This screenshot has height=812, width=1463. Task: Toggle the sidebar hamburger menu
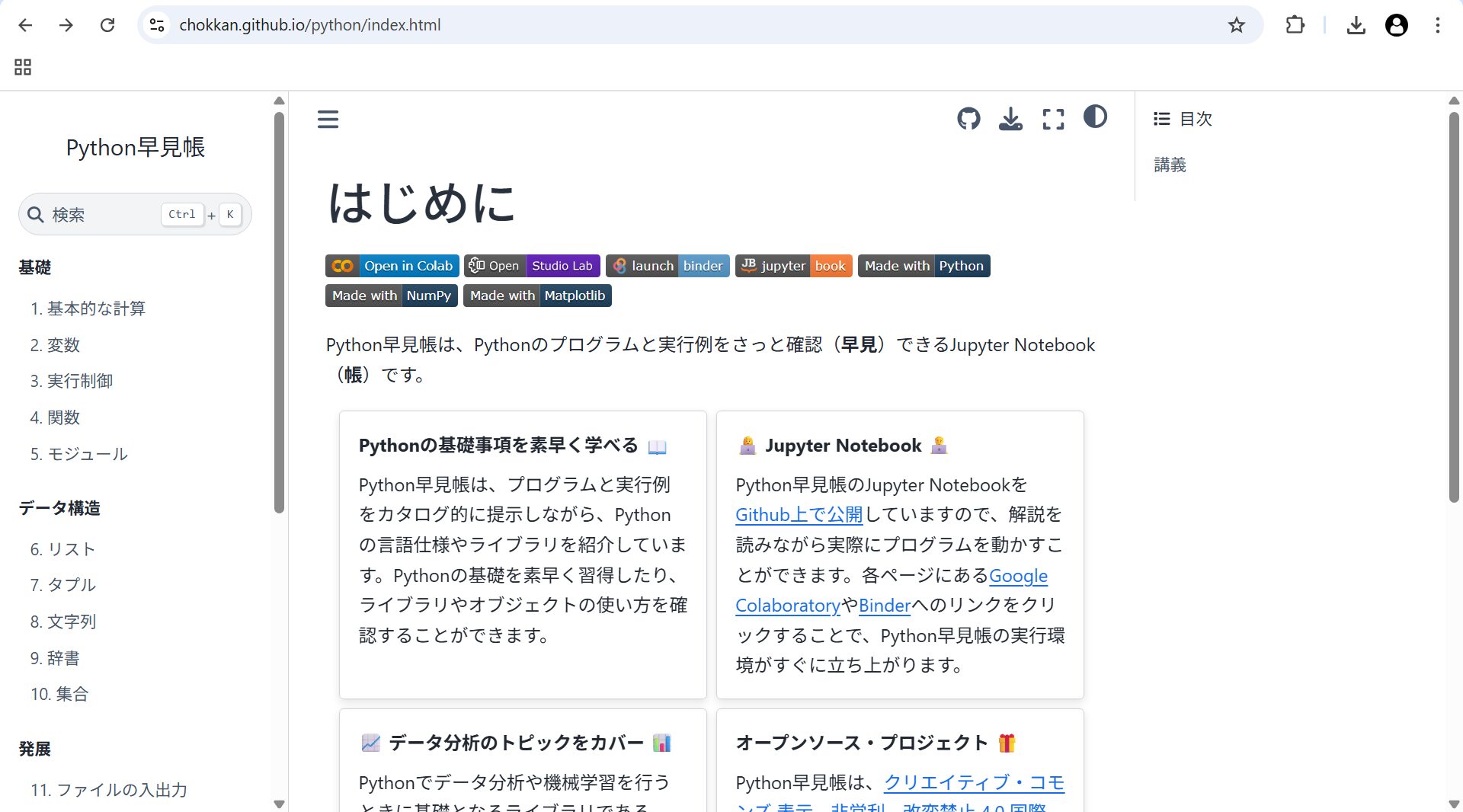coord(328,119)
